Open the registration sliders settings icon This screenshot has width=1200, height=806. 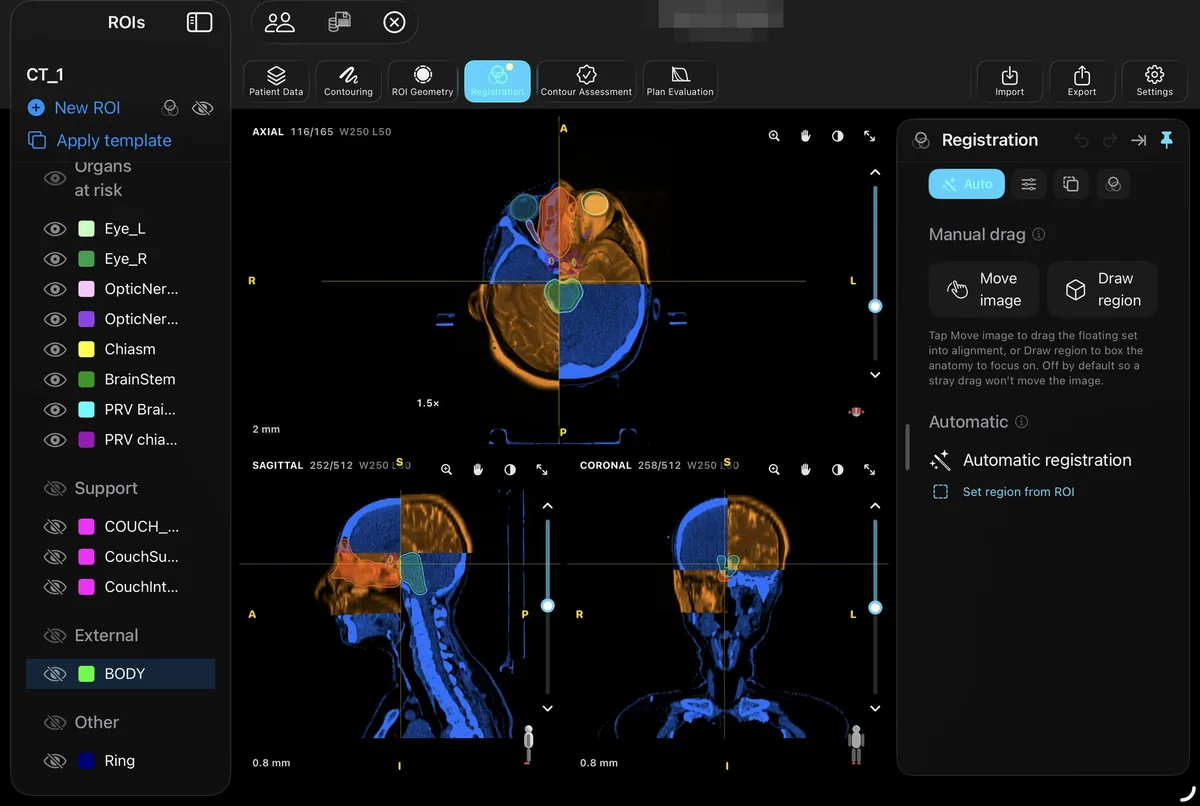pos(1028,184)
